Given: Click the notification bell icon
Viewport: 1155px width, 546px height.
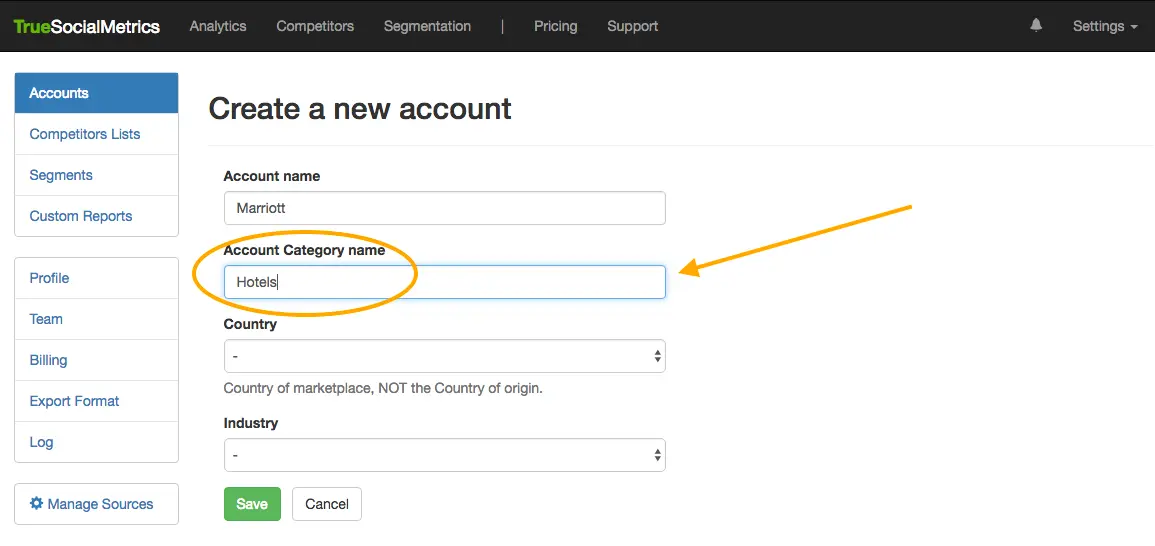Looking at the screenshot, I should [x=1036, y=26].
